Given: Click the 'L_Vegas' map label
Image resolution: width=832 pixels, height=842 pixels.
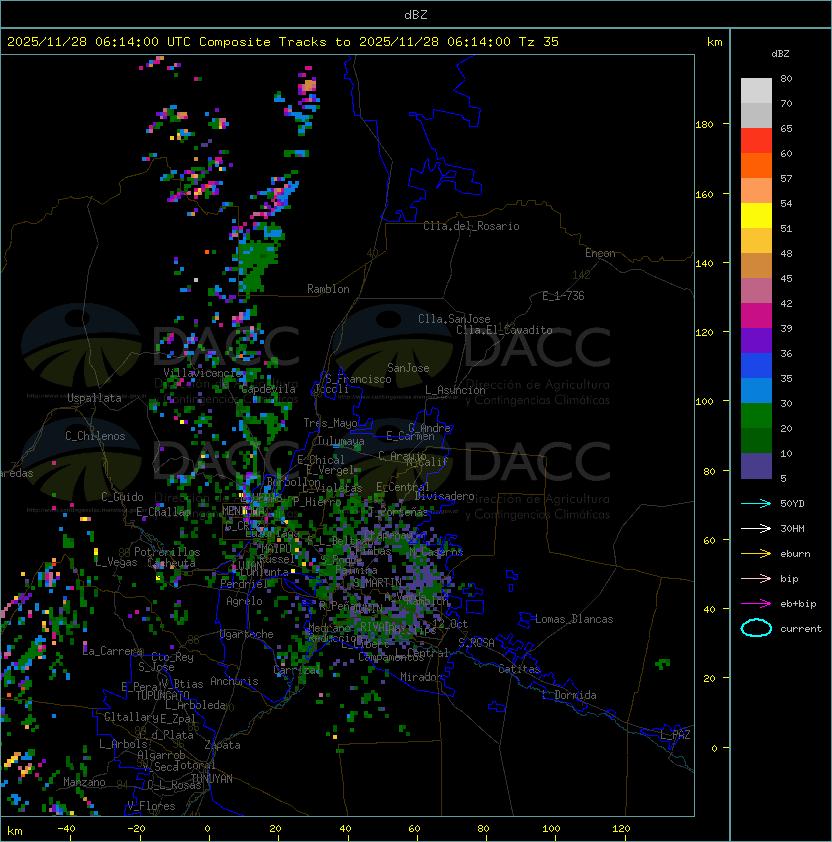Looking at the screenshot, I should coord(116,562).
